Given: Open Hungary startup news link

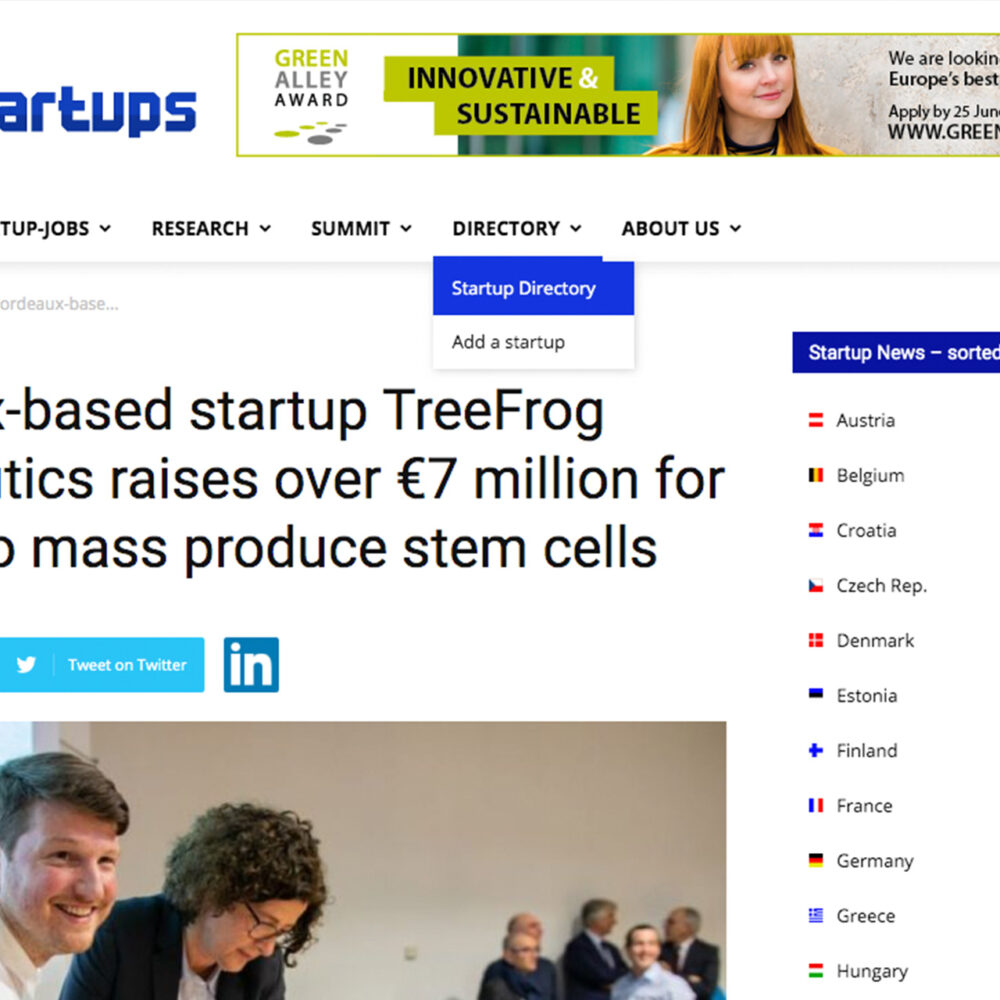Looking at the screenshot, I should pyautogui.click(x=872, y=971).
